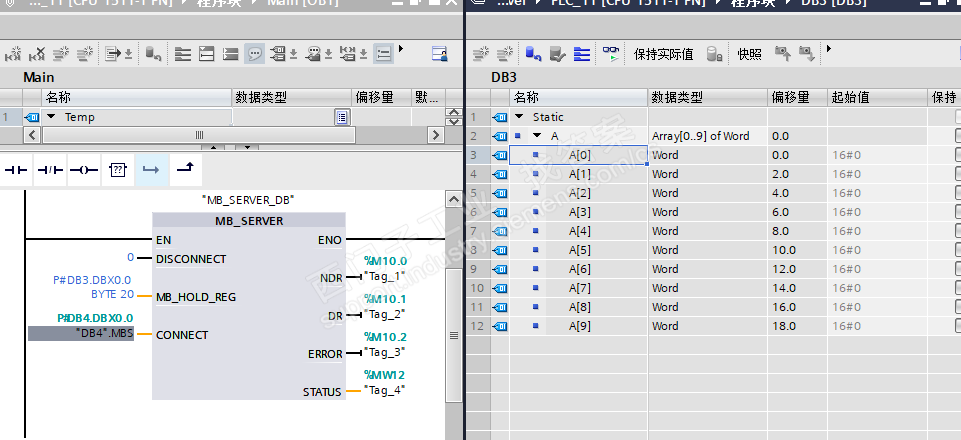
Task: Click the absolute/symbolic operands icon
Action: (278, 54)
